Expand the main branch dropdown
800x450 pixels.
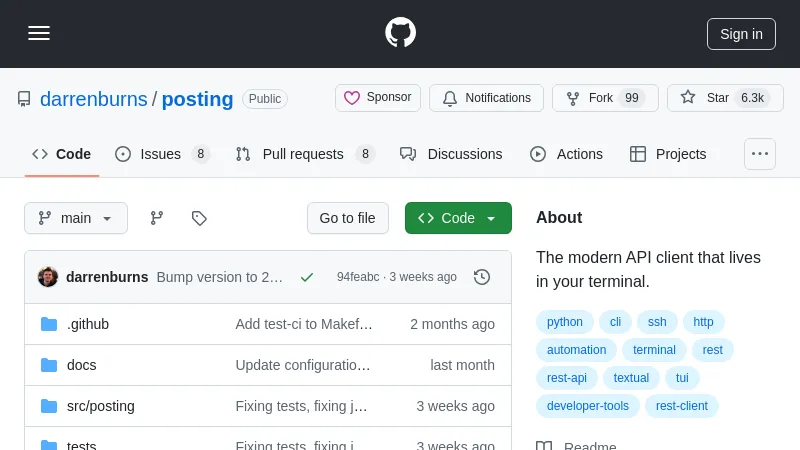coord(76,218)
